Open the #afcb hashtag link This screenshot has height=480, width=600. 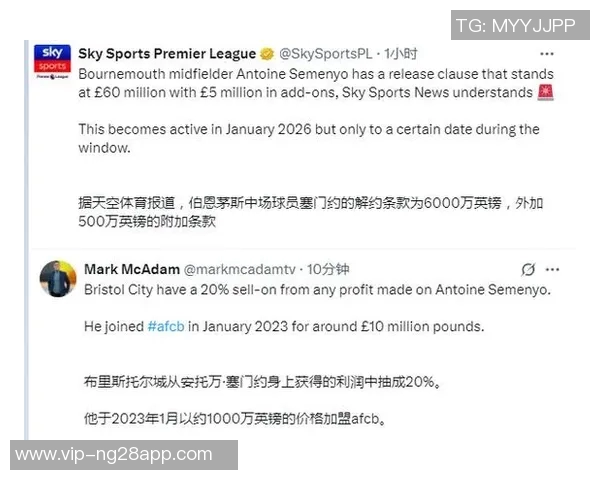coord(166,327)
